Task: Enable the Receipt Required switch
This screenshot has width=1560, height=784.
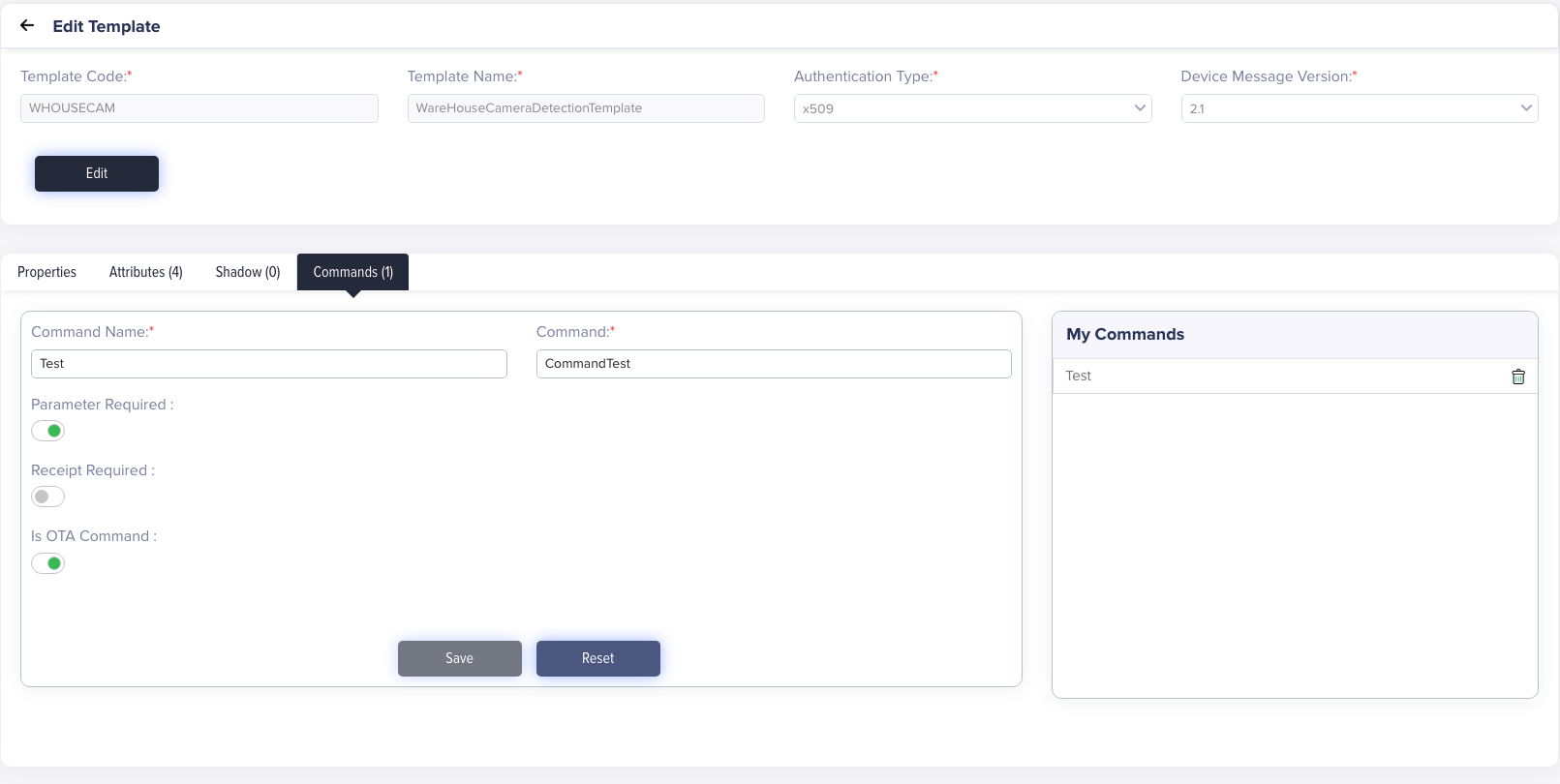Action: (x=47, y=497)
